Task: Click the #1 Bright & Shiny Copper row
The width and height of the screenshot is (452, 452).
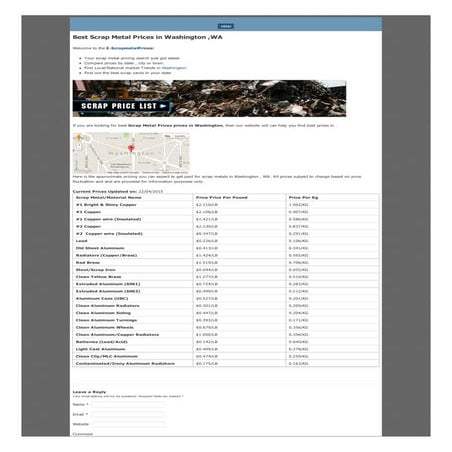Action: click(226, 205)
